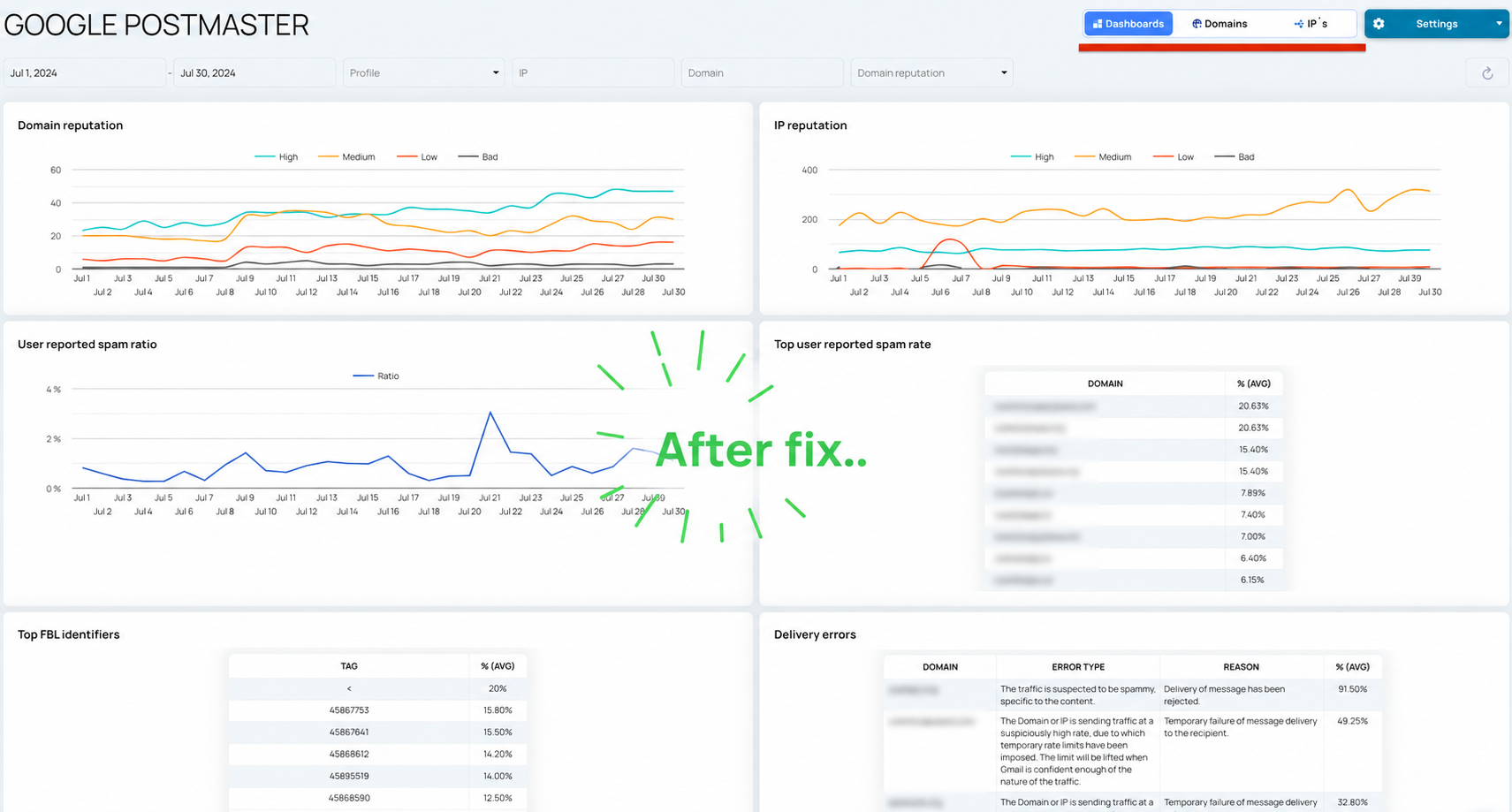Select FBL tag 45895519
The image size is (1512, 812).
pos(349,776)
